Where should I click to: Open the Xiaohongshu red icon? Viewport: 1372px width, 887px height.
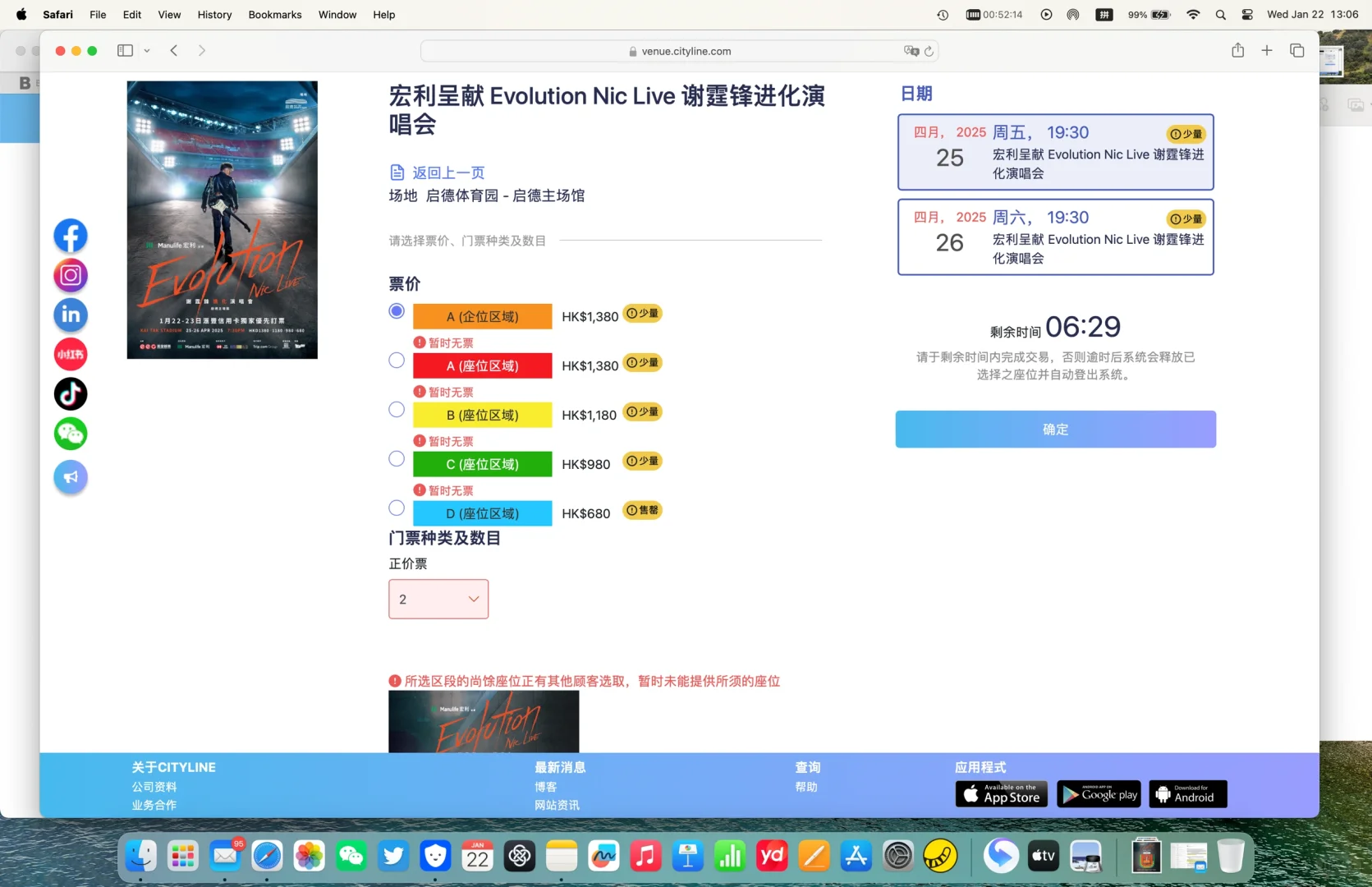click(71, 354)
